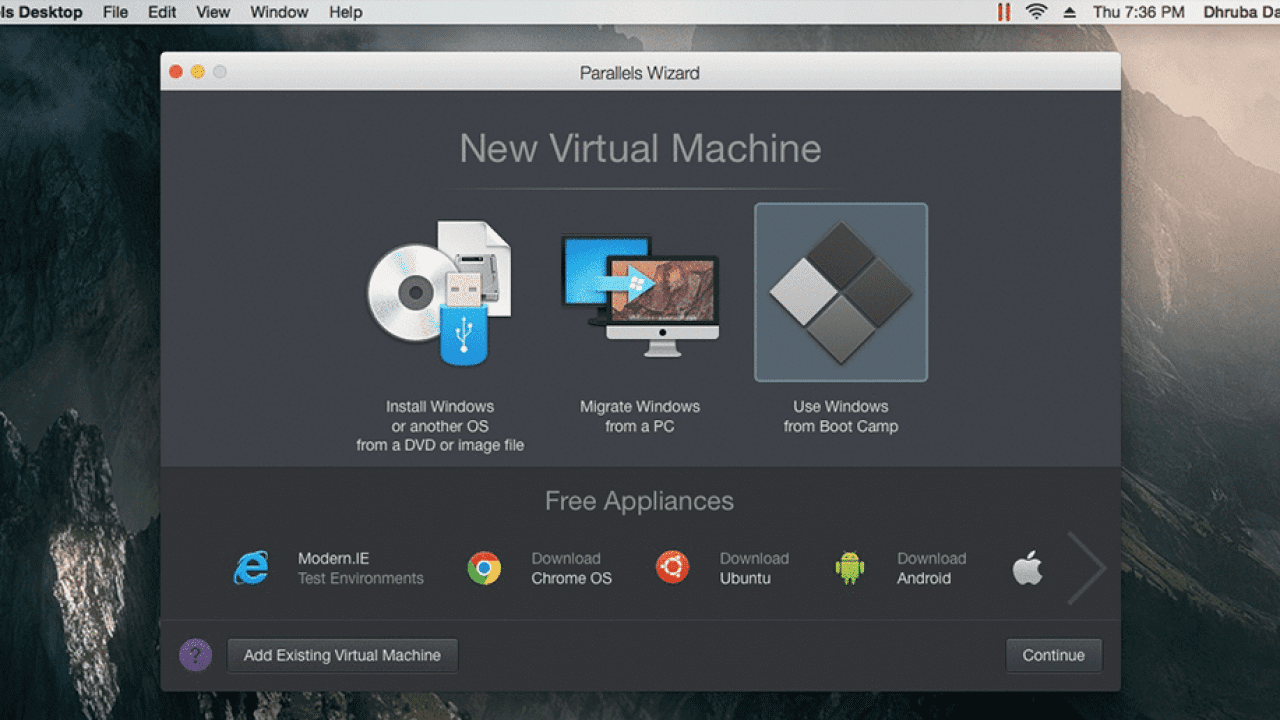This screenshot has width=1280, height=720.
Task: Select the Install Windows DVD and USB icon
Action: (x=439, y=294)
